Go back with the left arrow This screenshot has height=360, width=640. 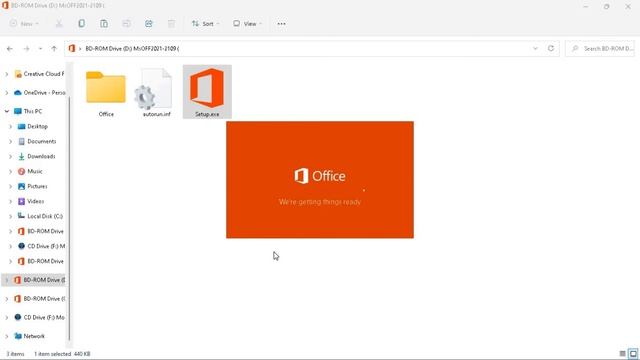pyautogui.click(x=10, y=49)
